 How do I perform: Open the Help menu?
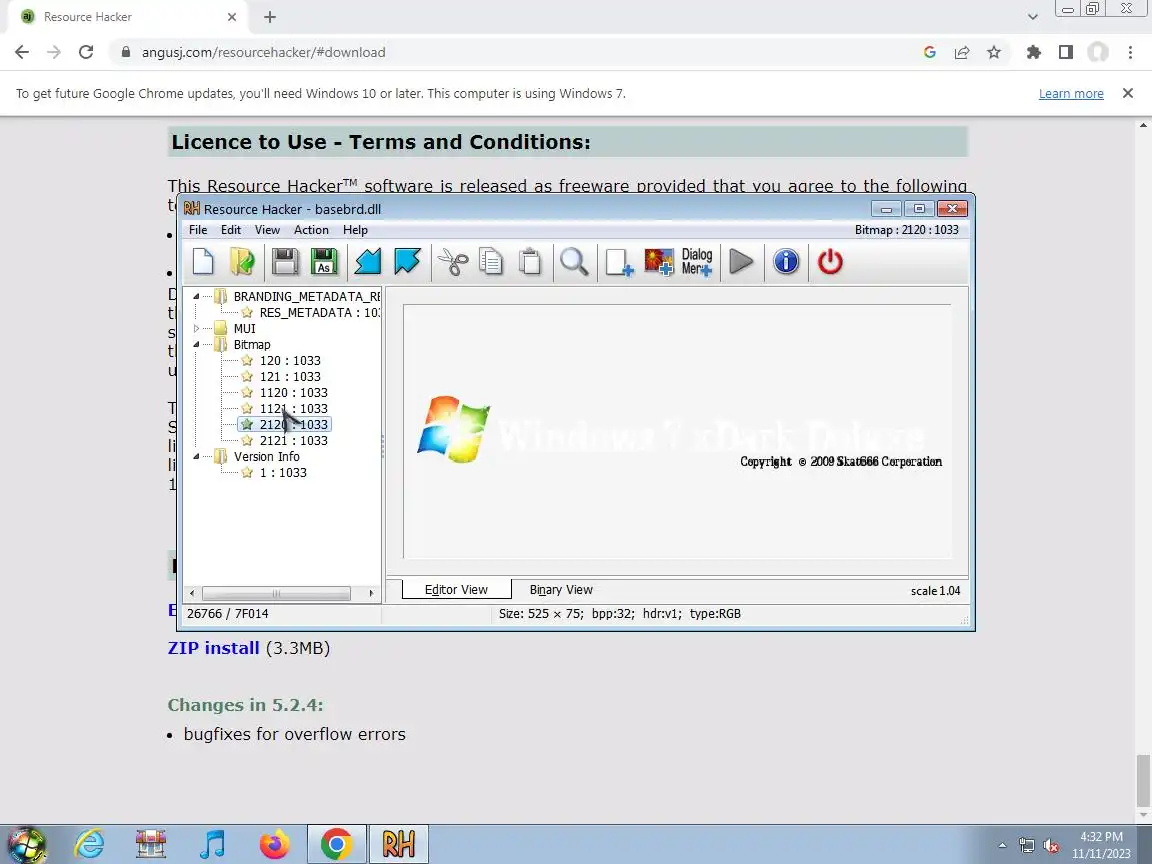tap(355, 229)
